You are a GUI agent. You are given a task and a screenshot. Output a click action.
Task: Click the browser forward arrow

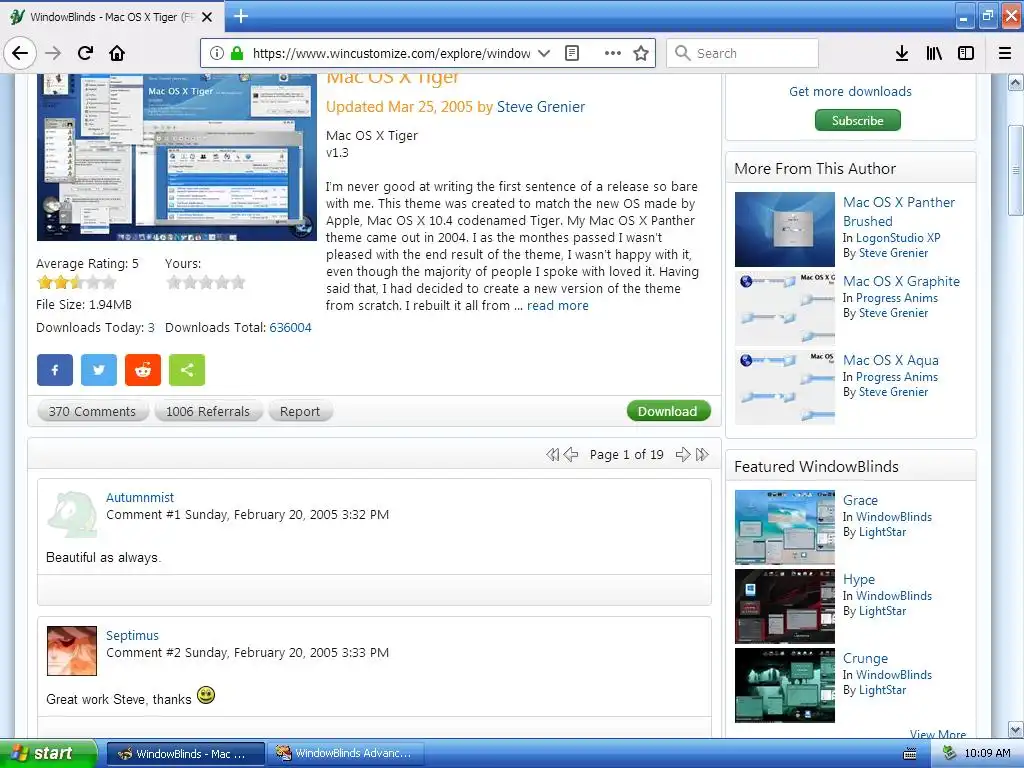click(x=53, y=53)
